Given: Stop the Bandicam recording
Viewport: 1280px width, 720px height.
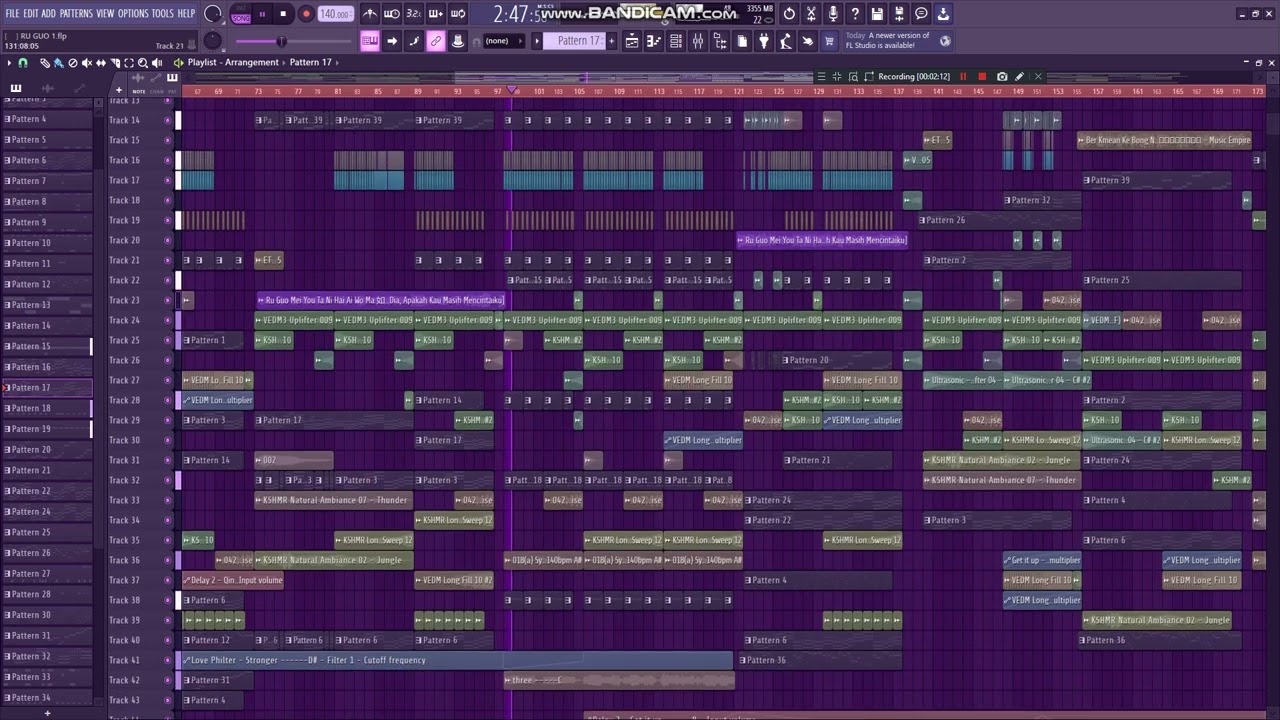Looking at the screenshot, I should point(982,76).
